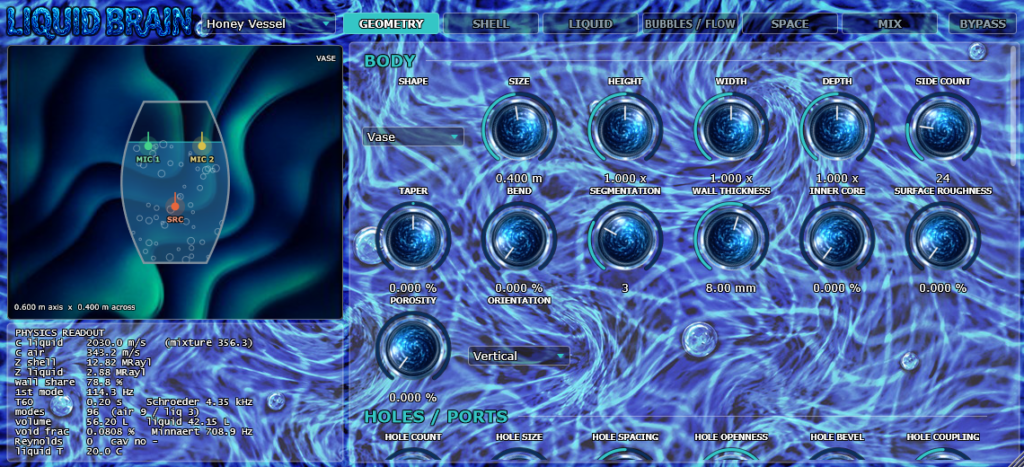Open the Vertical orientation dropdown
Image resolution: width=1024 pixels, height=467 pixels.
pos(519,356)
